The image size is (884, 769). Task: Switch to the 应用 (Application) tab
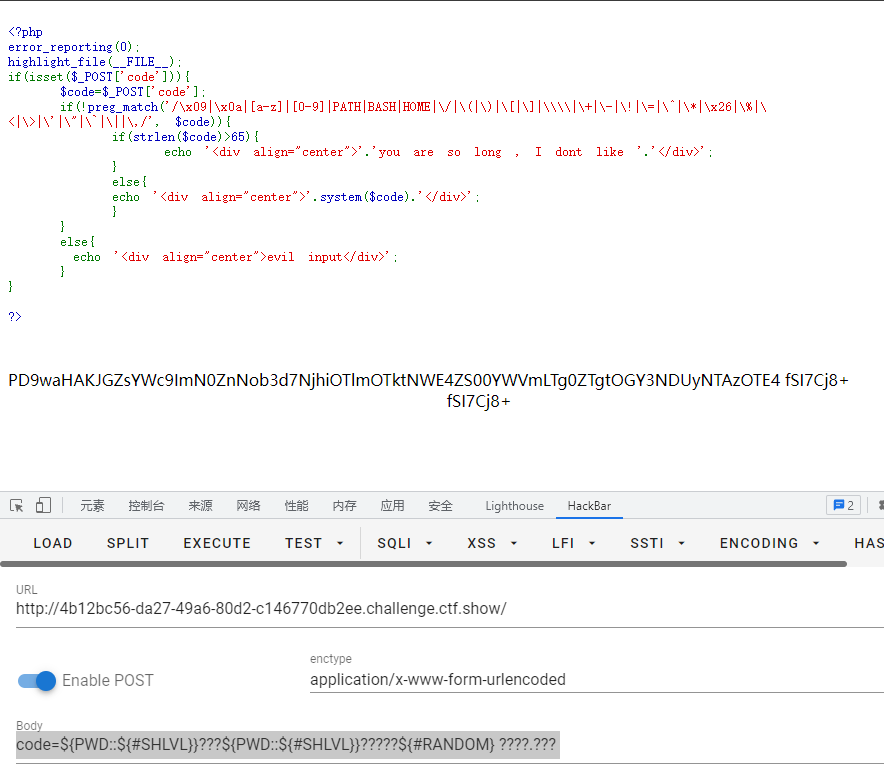(x=392, y=506)
